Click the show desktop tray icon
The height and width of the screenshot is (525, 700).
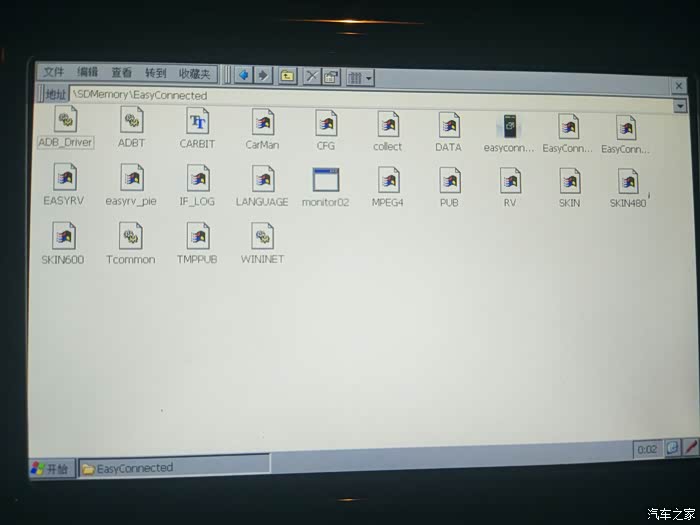[x=672, y=448]
